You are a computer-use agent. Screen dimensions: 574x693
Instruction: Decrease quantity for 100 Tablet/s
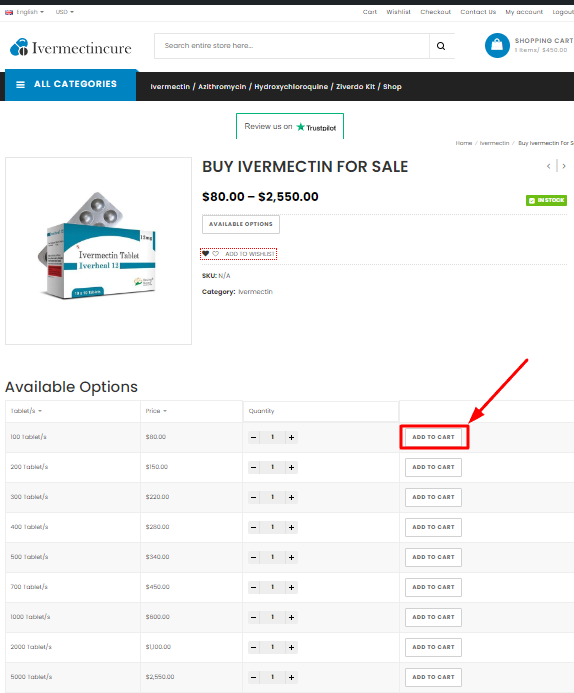(x=254, y=438)
